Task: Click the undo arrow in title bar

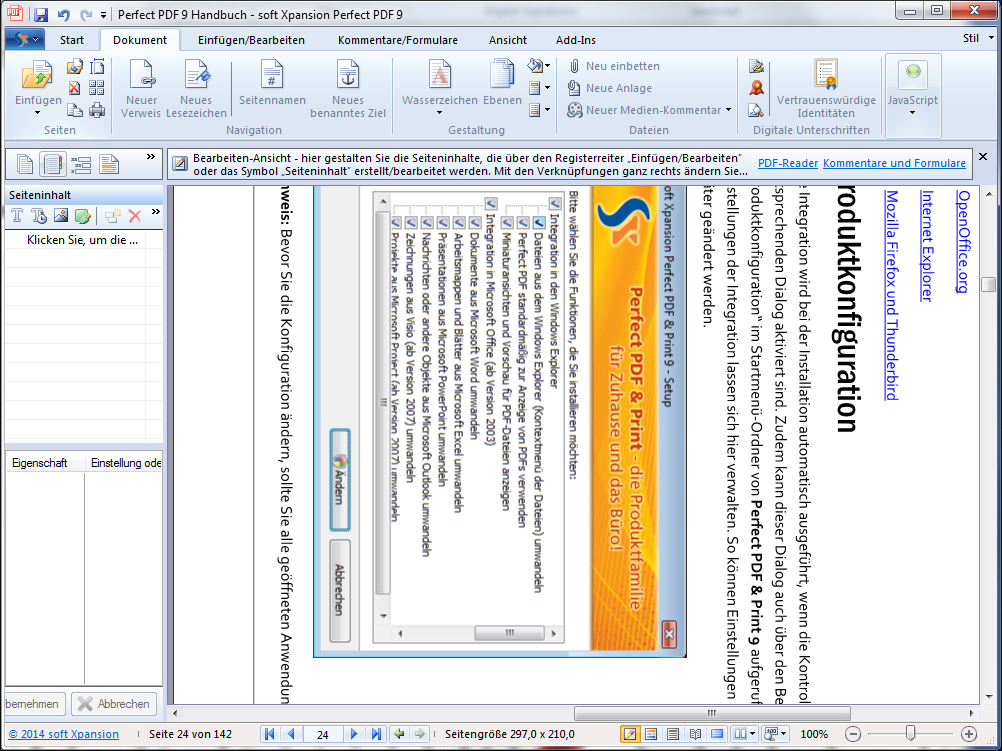Action: pyautogui.click(x=63, y=14)
